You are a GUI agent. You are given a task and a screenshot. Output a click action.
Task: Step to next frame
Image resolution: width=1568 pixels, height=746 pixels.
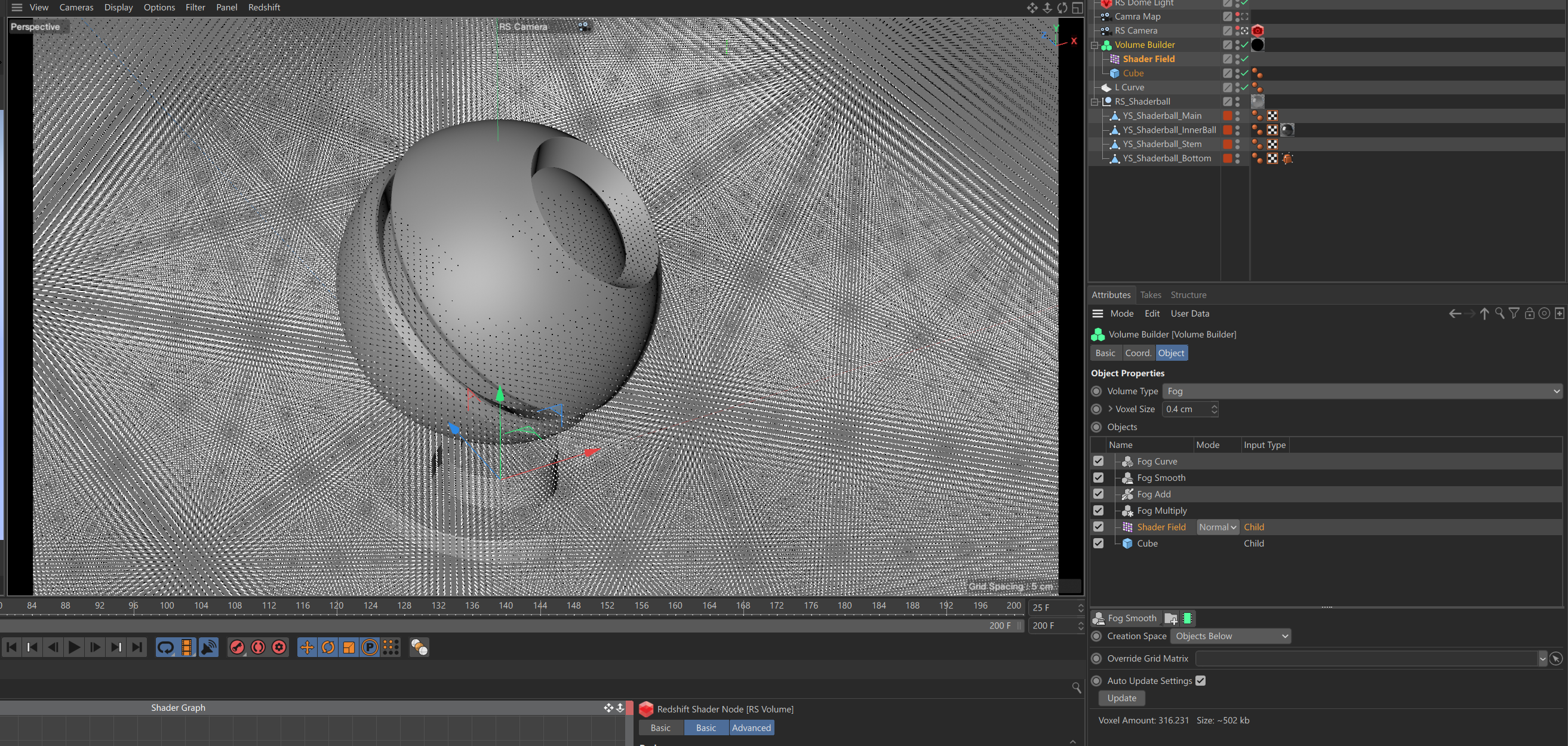96,647
